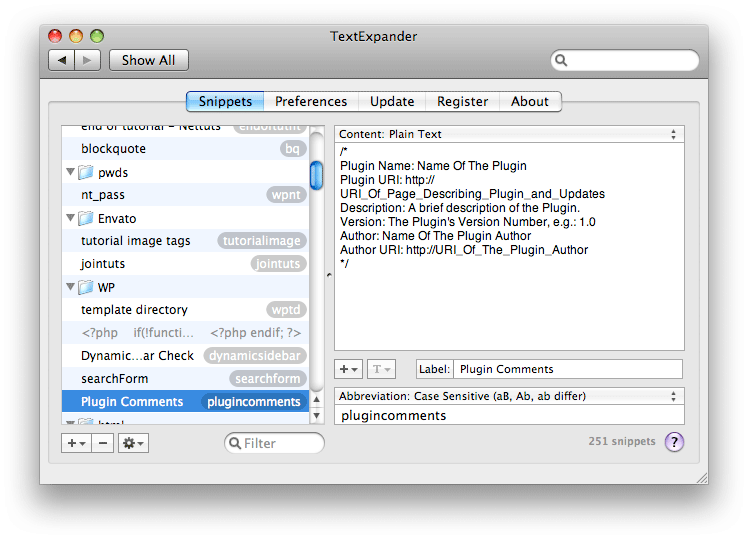This screenshot has height=539, width=748.
Task: Select the nt_pass snippet
Action: (x=186, y=195)
